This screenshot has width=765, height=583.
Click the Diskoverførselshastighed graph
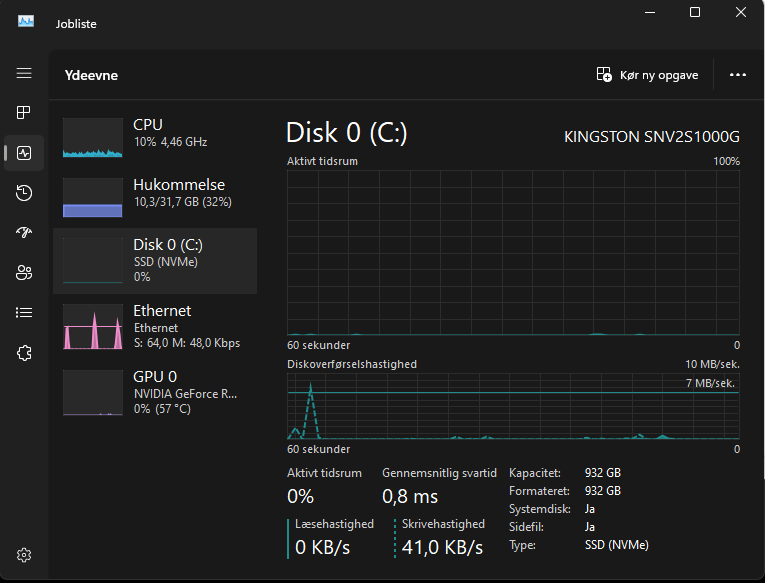[x=513, y=405]
